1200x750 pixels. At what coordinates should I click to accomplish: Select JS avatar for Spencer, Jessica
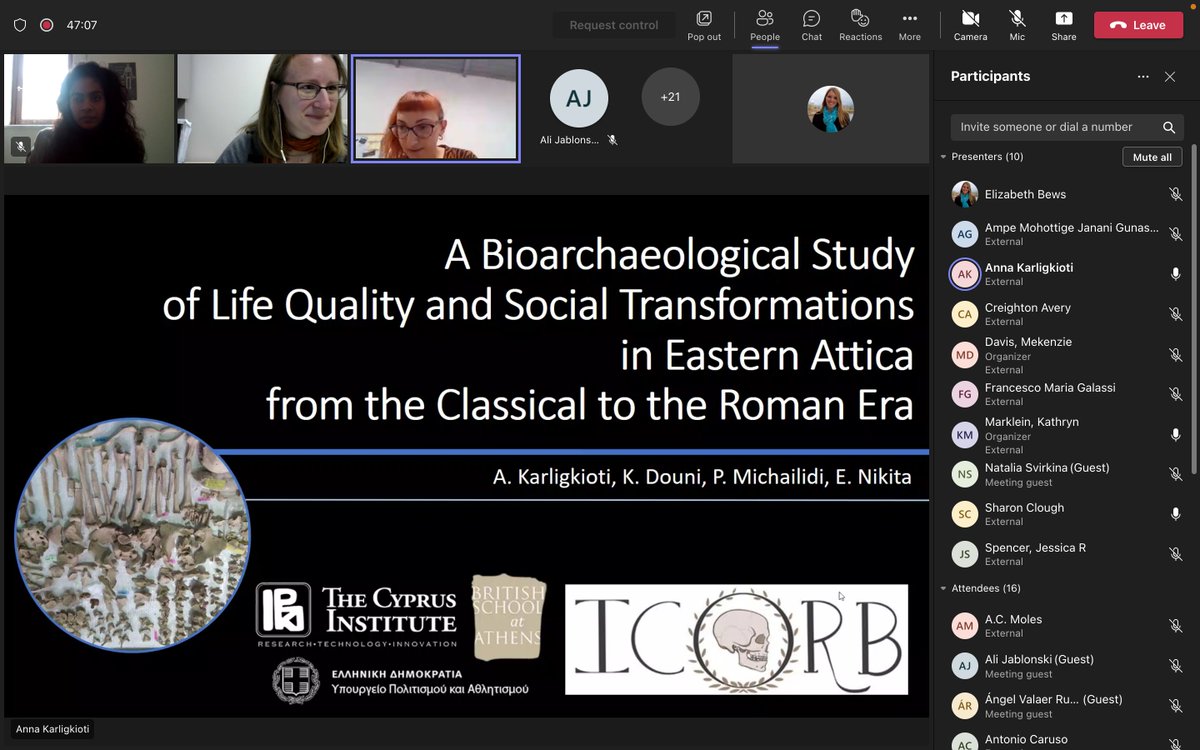point(964,554)
